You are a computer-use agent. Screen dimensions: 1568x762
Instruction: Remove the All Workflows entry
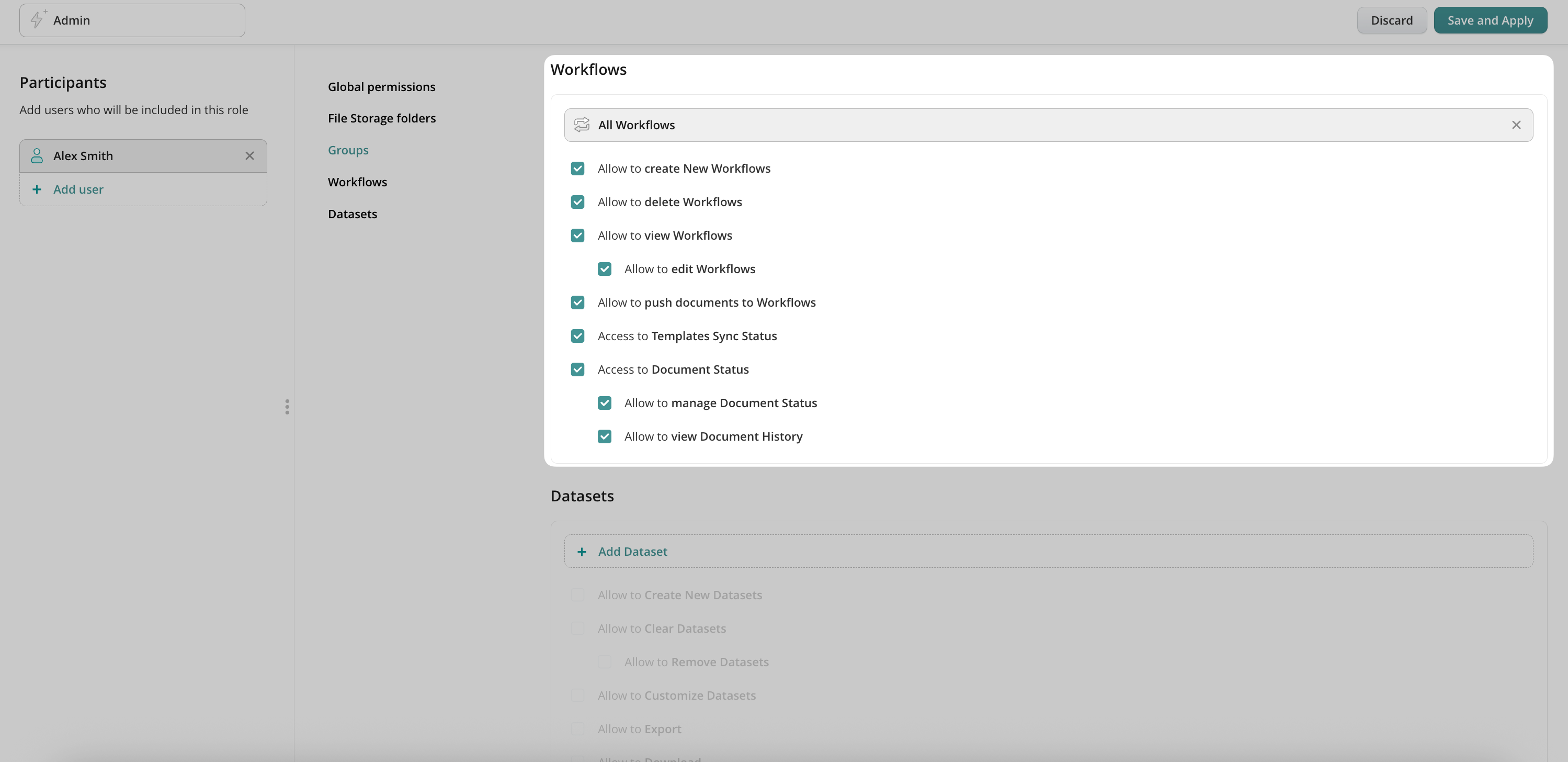[1516, 125]
